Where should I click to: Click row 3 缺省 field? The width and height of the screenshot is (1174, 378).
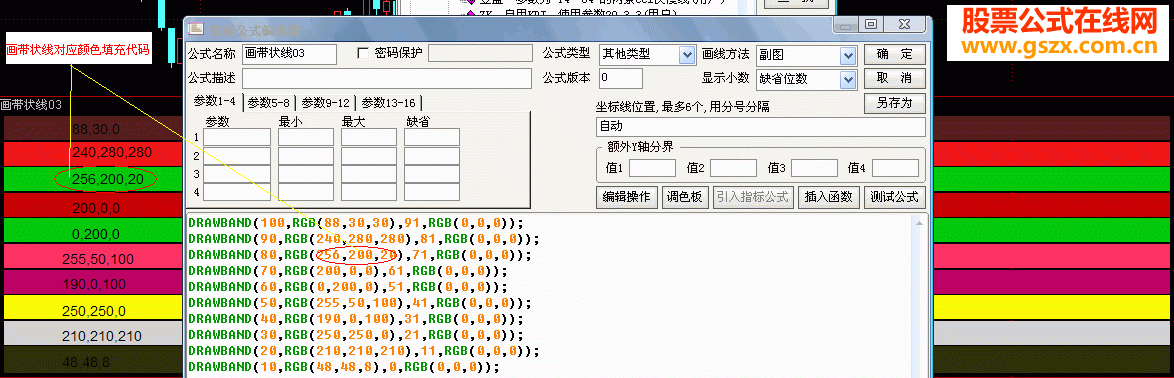tap(432, 174)
